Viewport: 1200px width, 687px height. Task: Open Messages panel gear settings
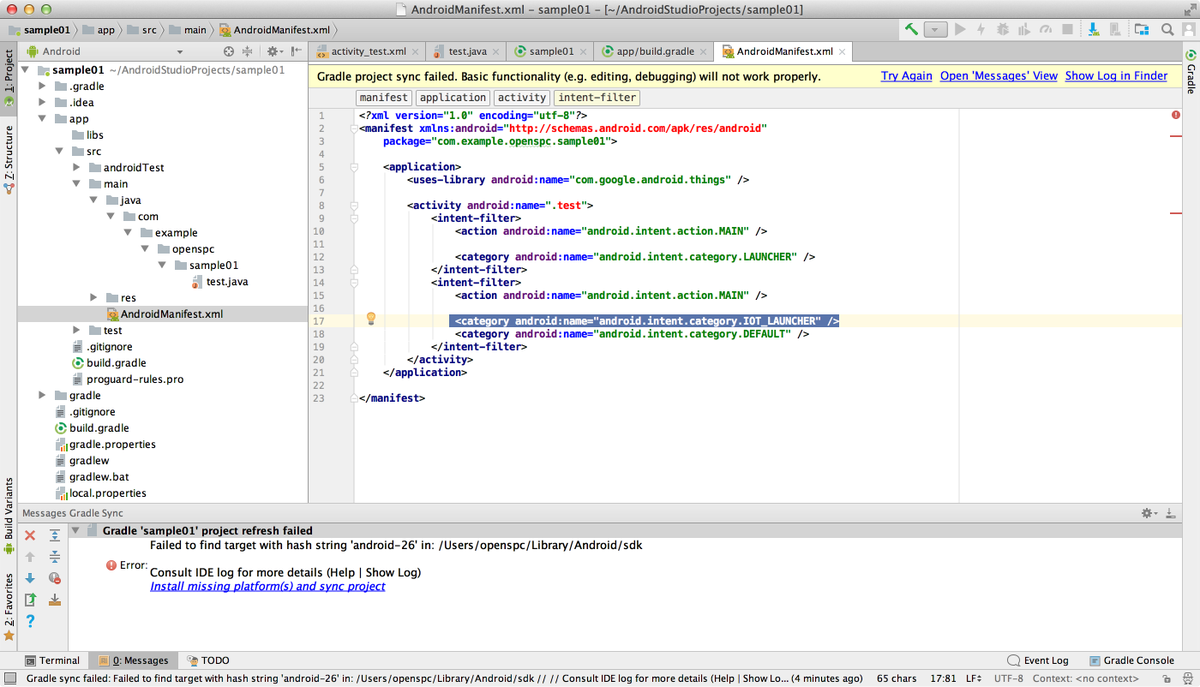1148,513
